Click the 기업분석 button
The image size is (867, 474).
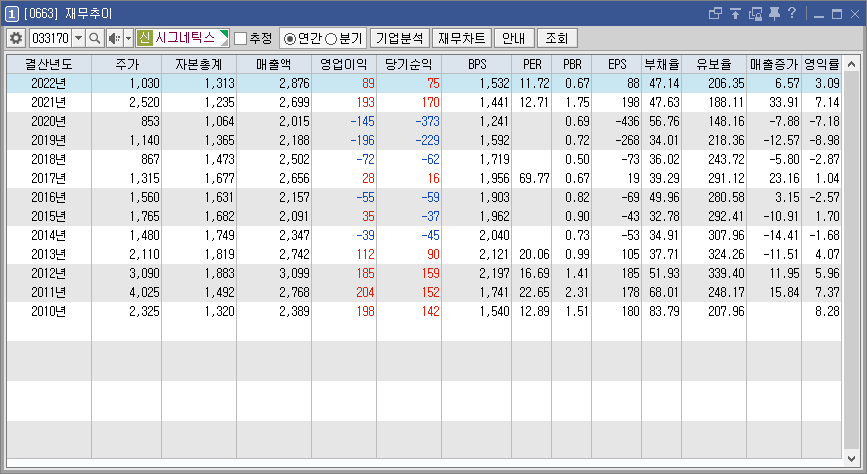click(399, 38)
